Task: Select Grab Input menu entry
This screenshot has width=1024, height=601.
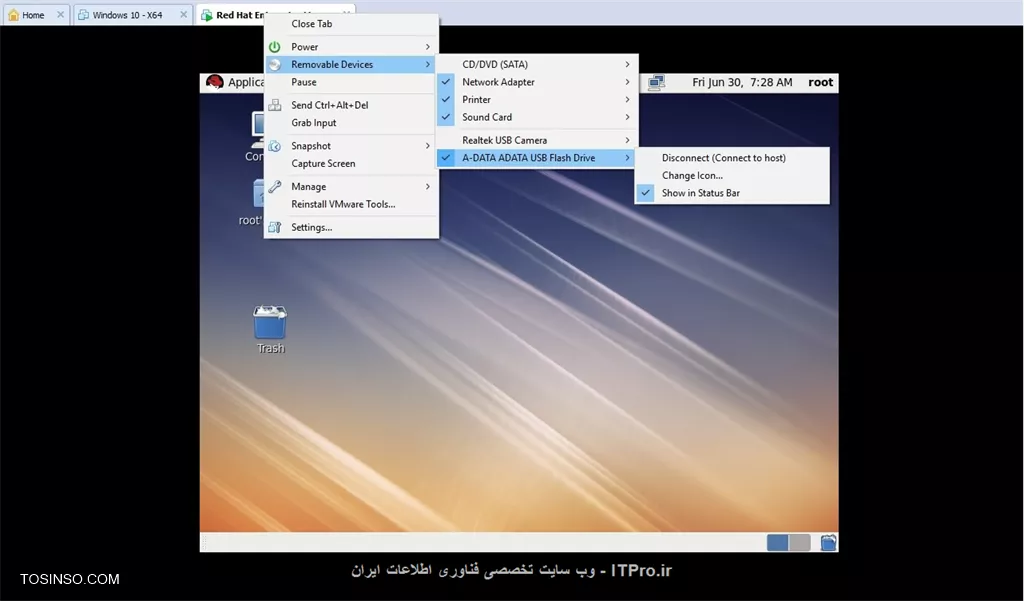Action: pyautogui.click(x=351, y=123)
